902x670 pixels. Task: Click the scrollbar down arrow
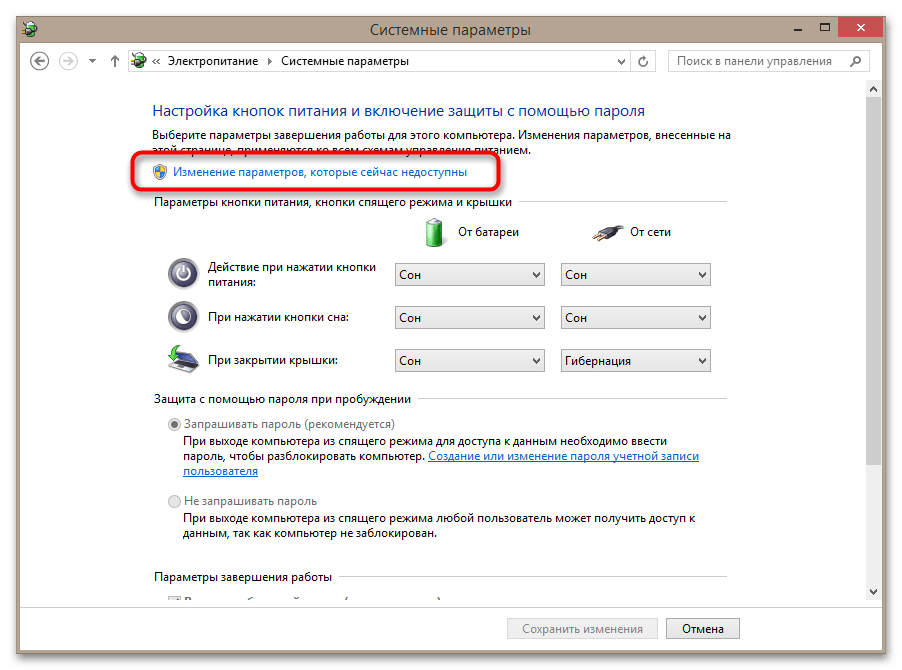[x=873, y=592]
